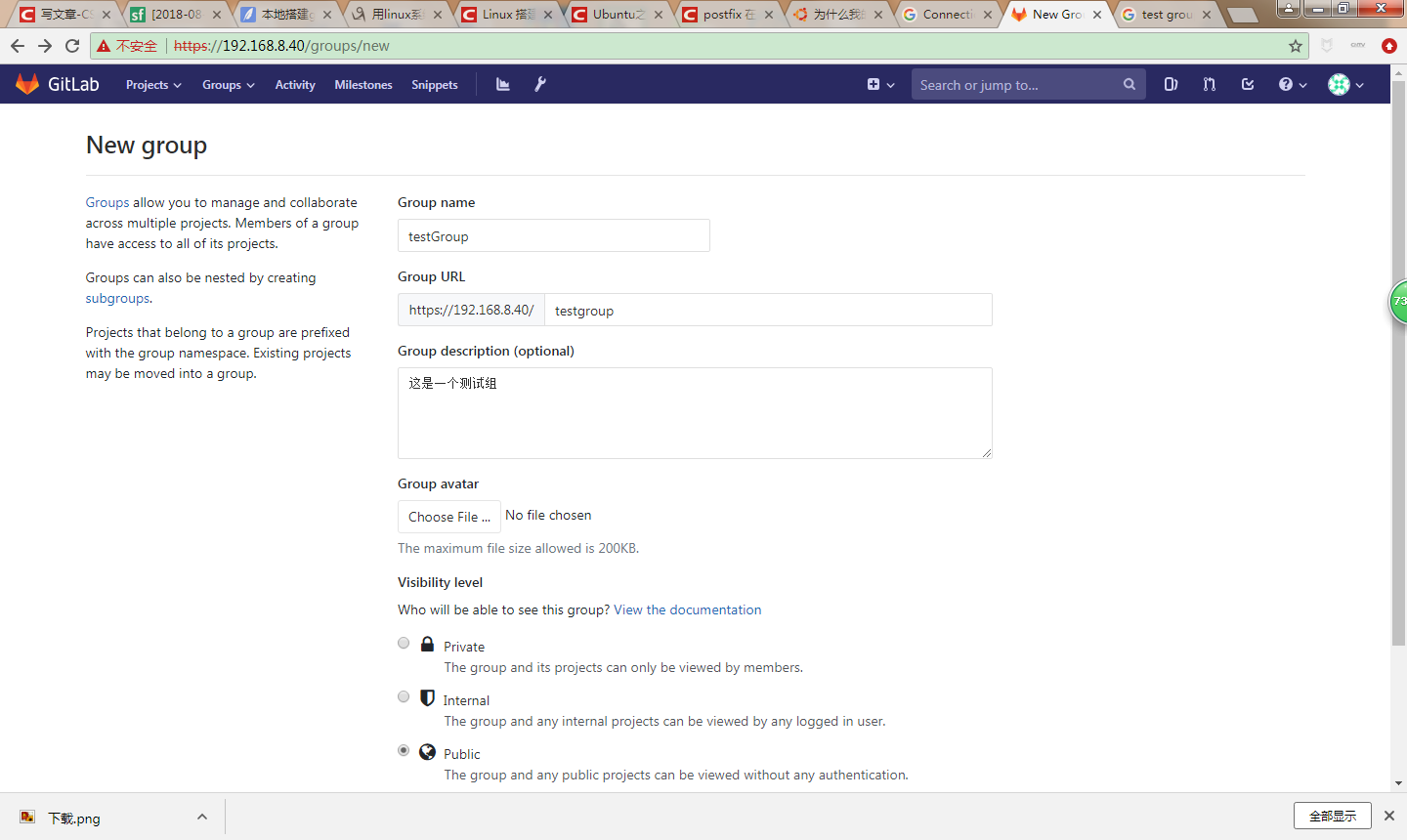The image size is (1407, 840).
Task: Select the Internal visibility level
Action: point(404,696)
